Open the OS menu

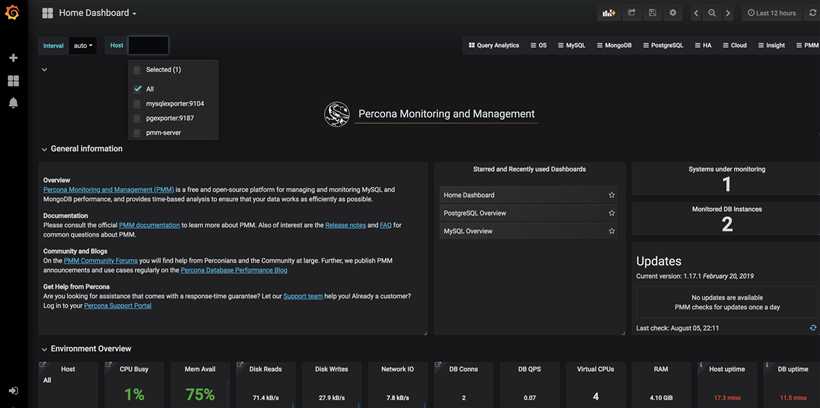pos(539,46)
